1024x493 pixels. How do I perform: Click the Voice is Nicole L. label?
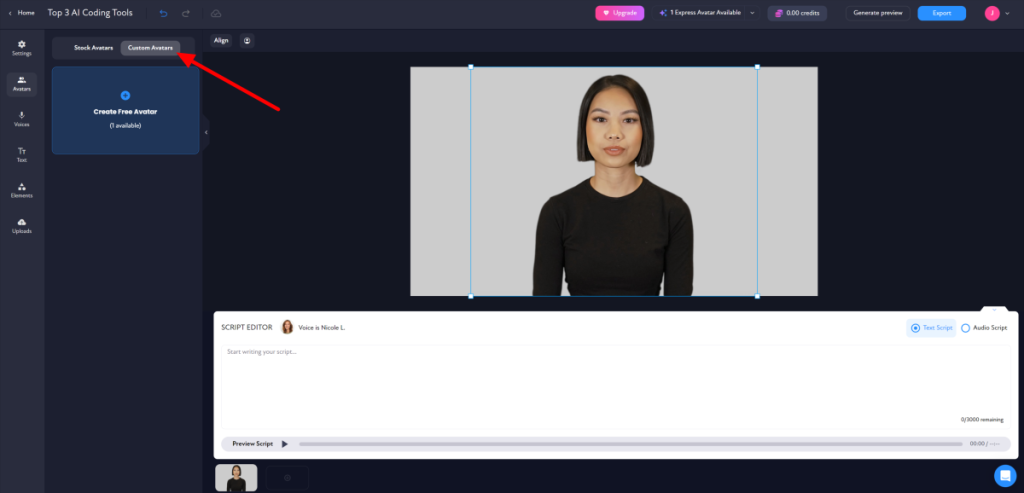[x=321, y=328]
